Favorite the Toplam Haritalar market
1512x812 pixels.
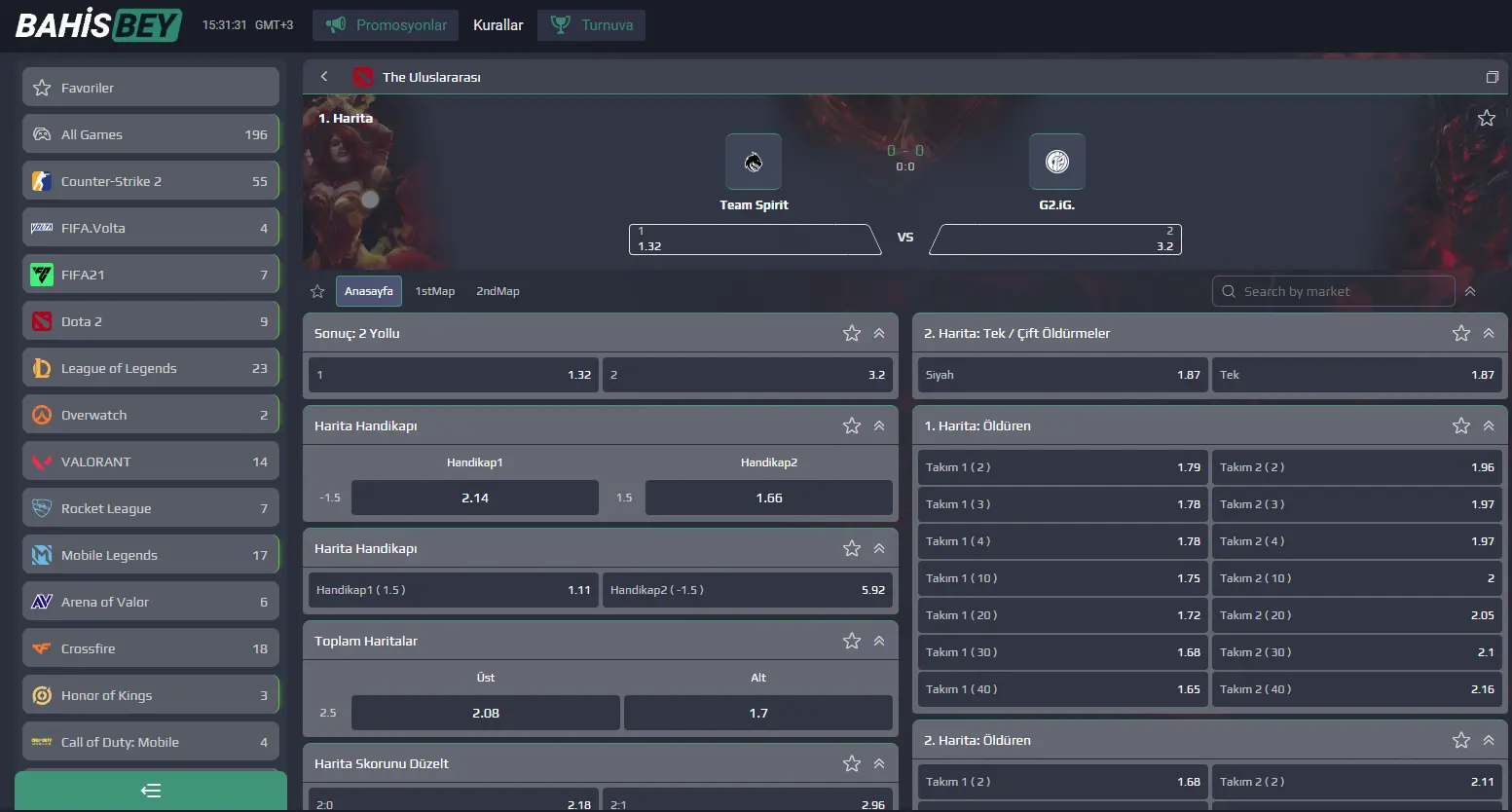point(852,641)
